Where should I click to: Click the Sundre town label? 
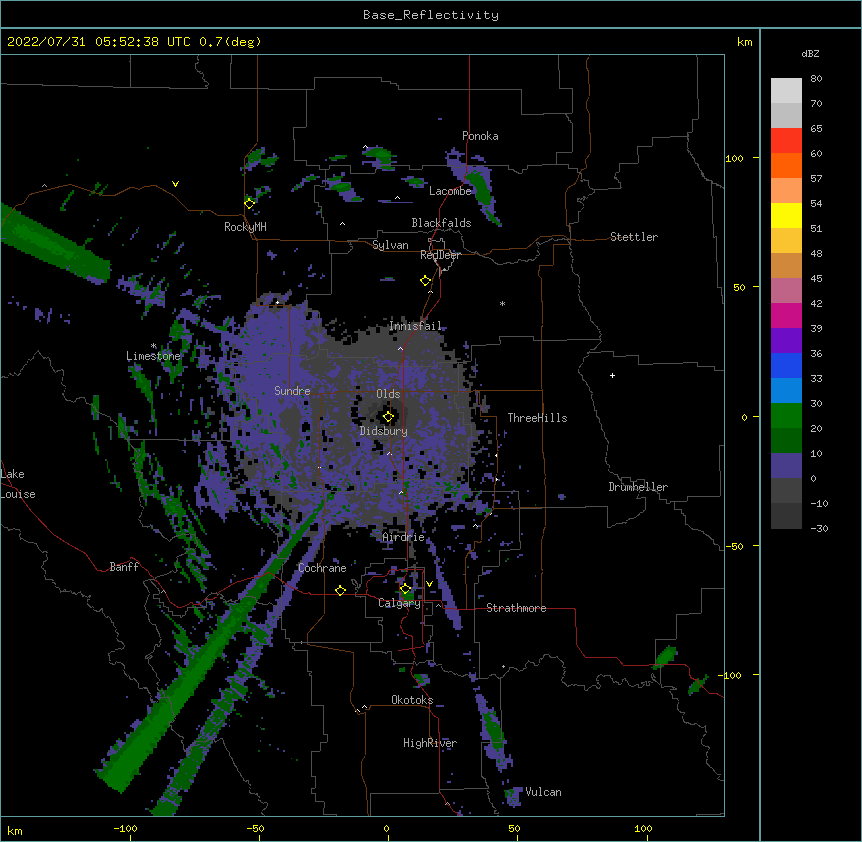pos(292,391)
